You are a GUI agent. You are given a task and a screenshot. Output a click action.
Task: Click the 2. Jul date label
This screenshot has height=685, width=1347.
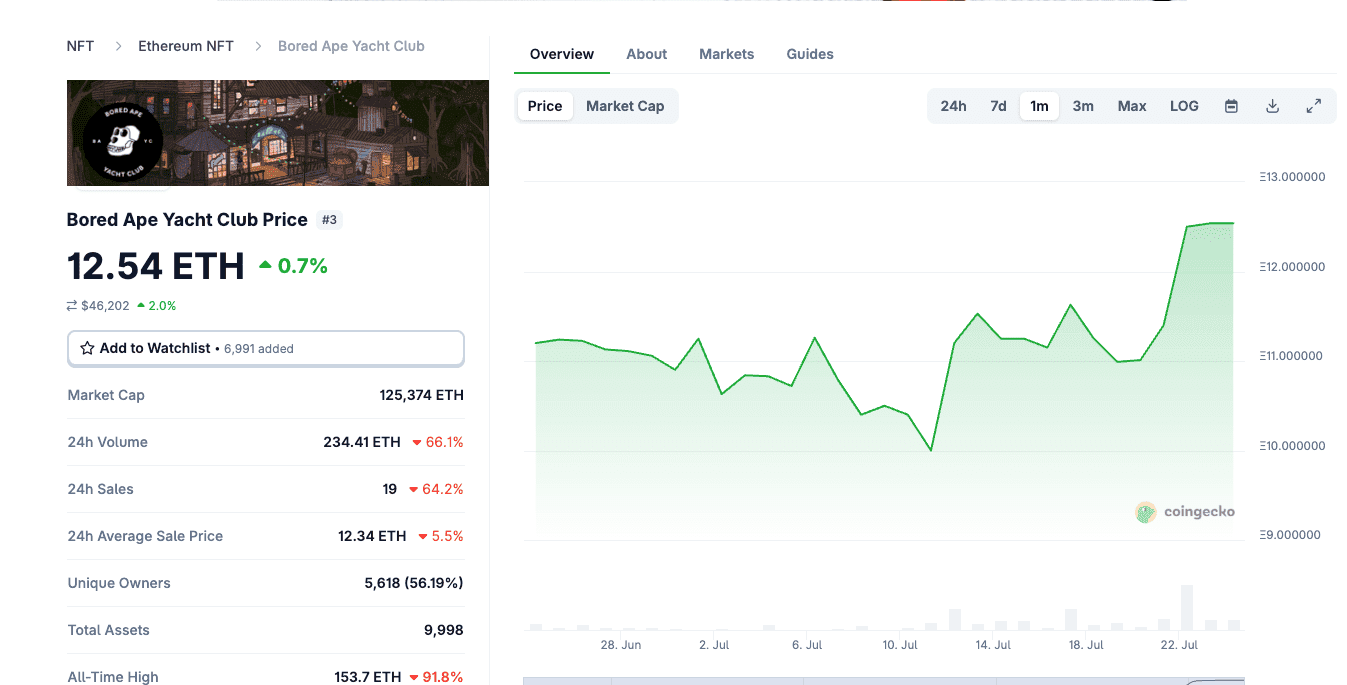[x=715, y=645]
